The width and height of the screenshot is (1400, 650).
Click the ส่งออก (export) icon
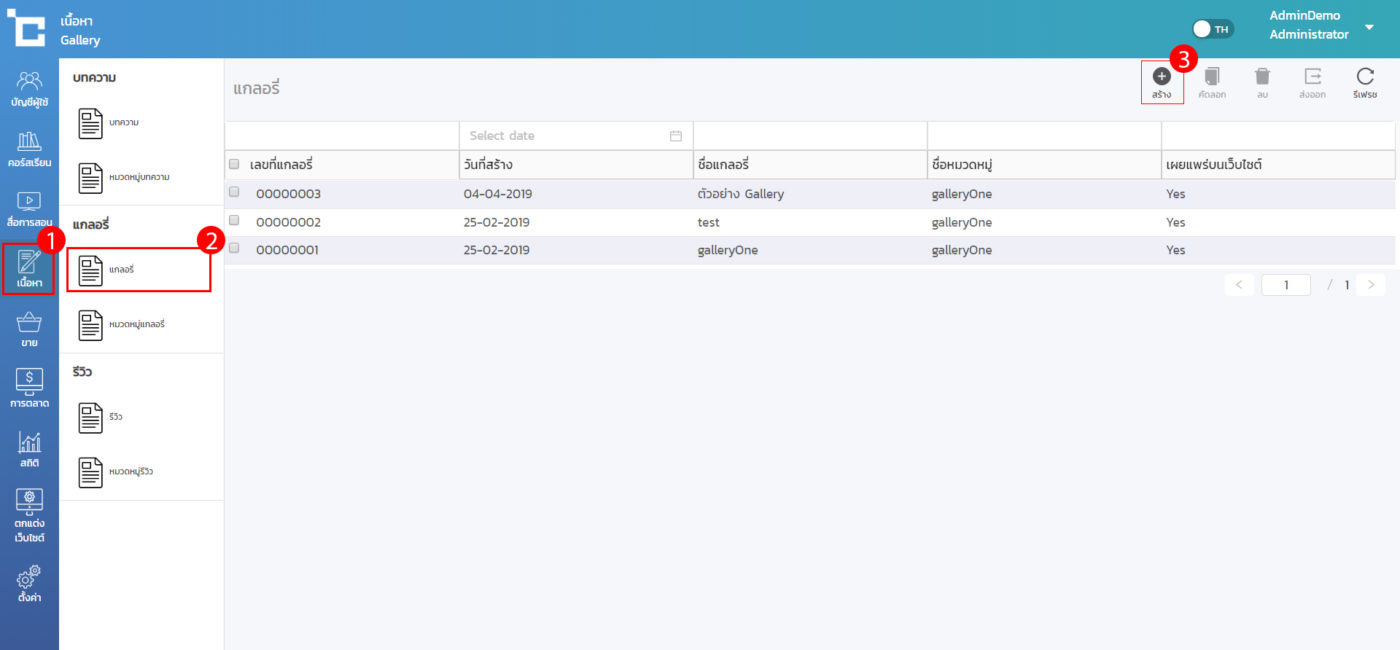pyautogui.click(x=1312, y=77)
